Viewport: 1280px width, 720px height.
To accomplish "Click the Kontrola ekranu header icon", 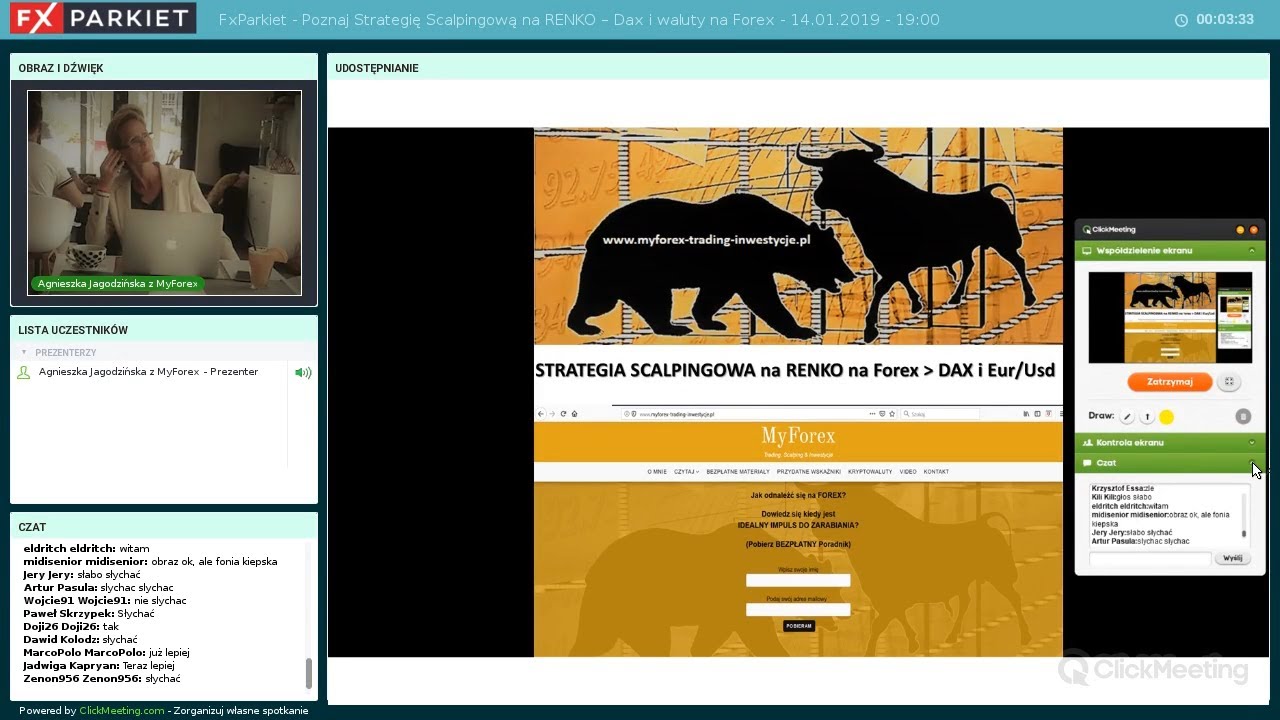I will [1087, 442].
